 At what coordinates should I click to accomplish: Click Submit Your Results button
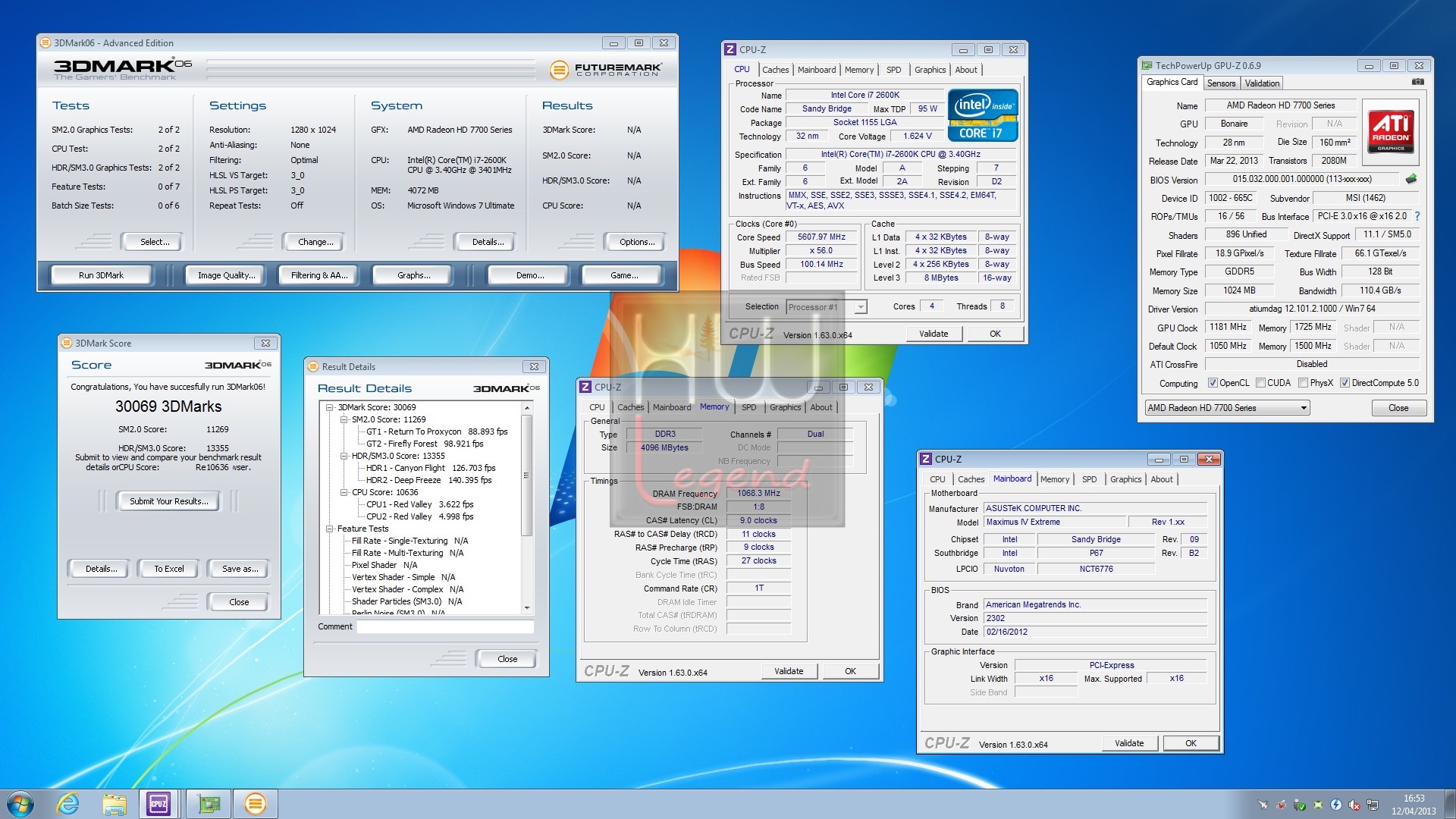coord(168,501)
